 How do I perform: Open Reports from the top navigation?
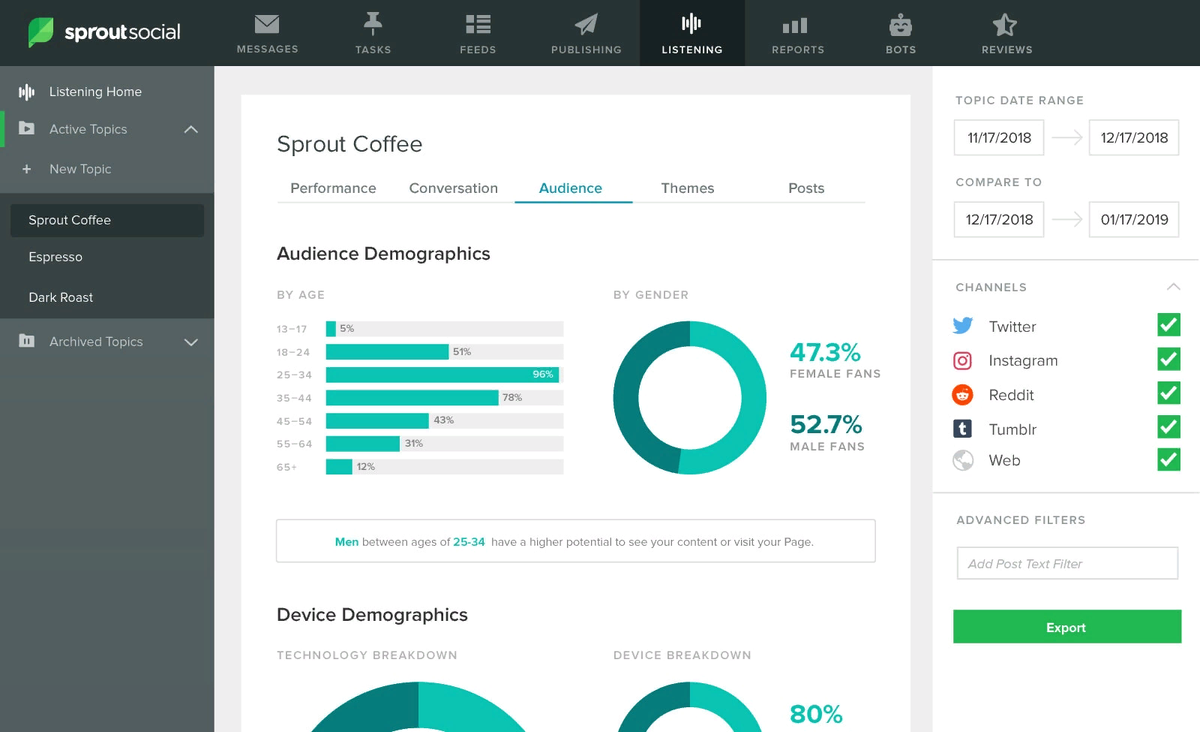pos(797,32)
